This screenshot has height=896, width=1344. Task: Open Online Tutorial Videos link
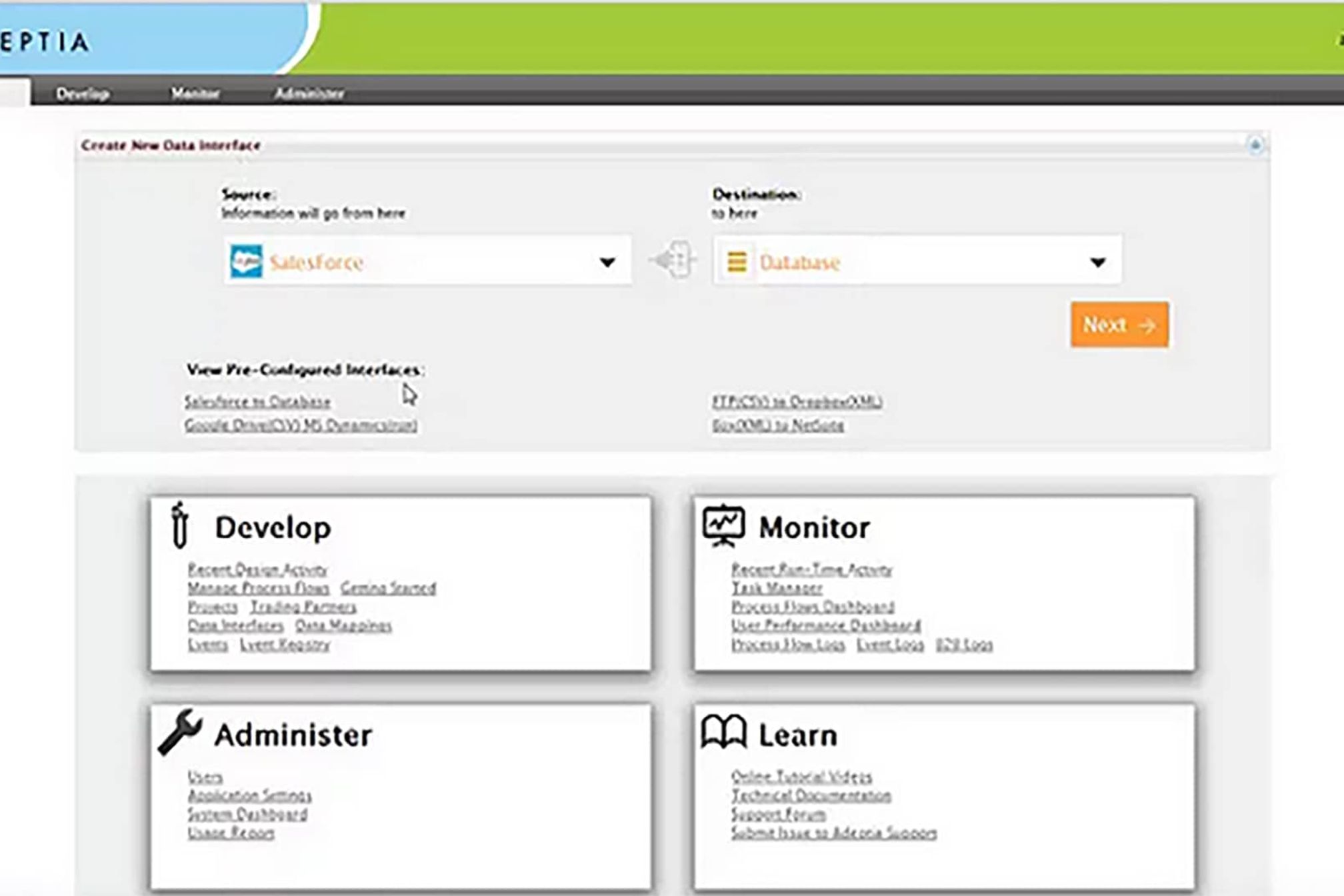[x=801, y=777]
